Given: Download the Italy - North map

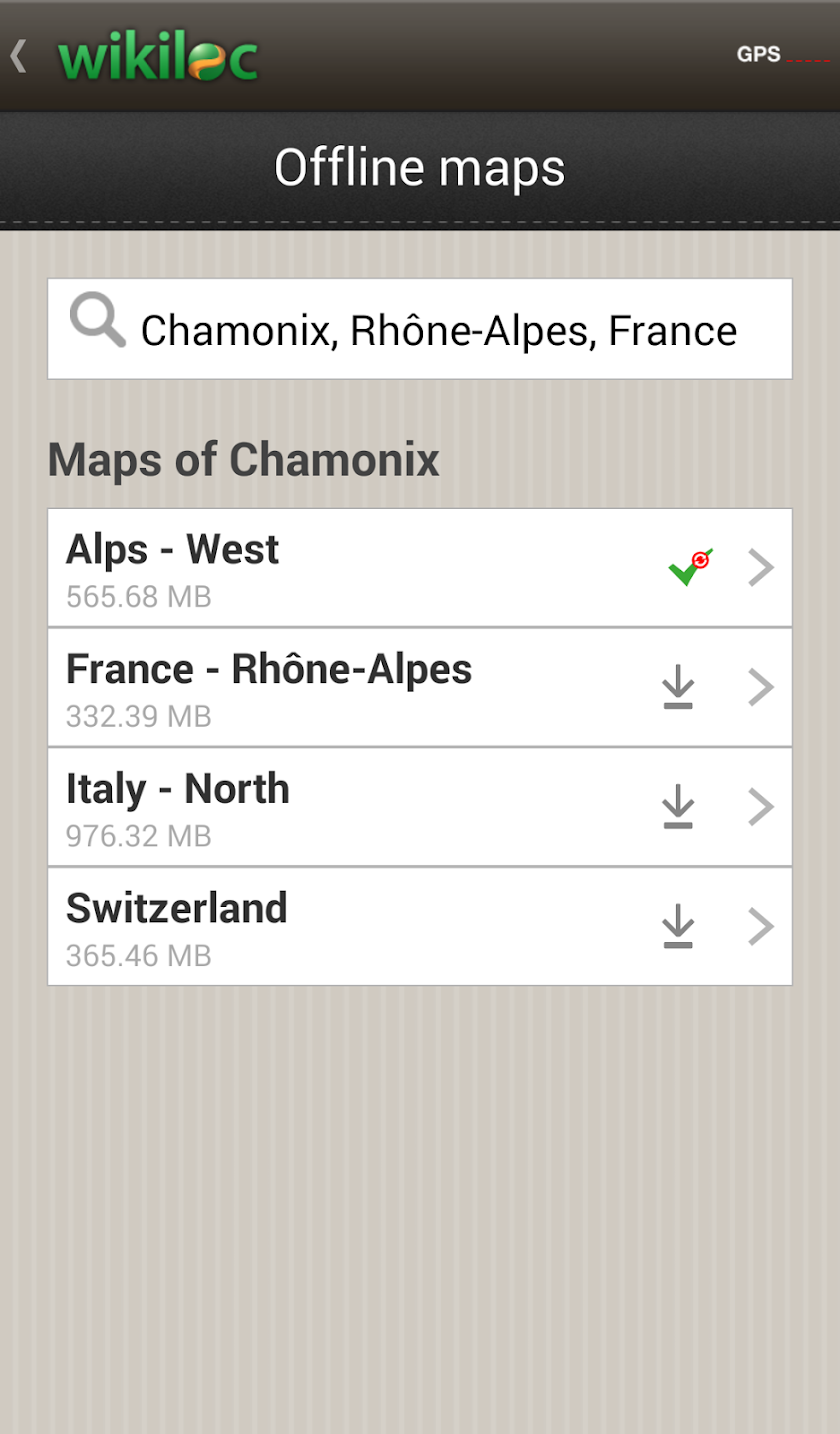Looking at the screenshot, I should click(678, 807).
